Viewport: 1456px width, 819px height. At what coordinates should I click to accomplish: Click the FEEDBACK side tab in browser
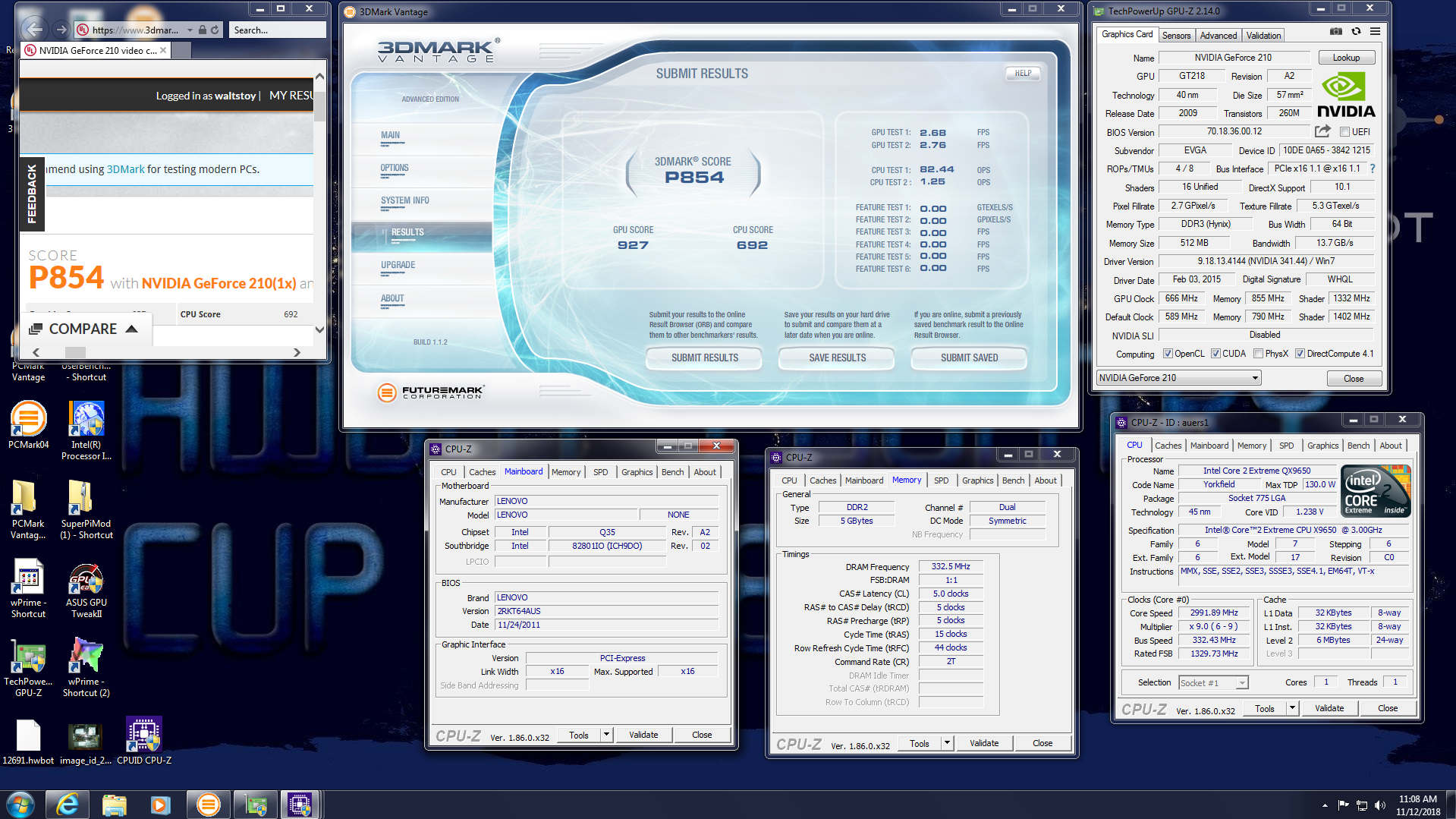pyautogui.click(x=32, y=194)
